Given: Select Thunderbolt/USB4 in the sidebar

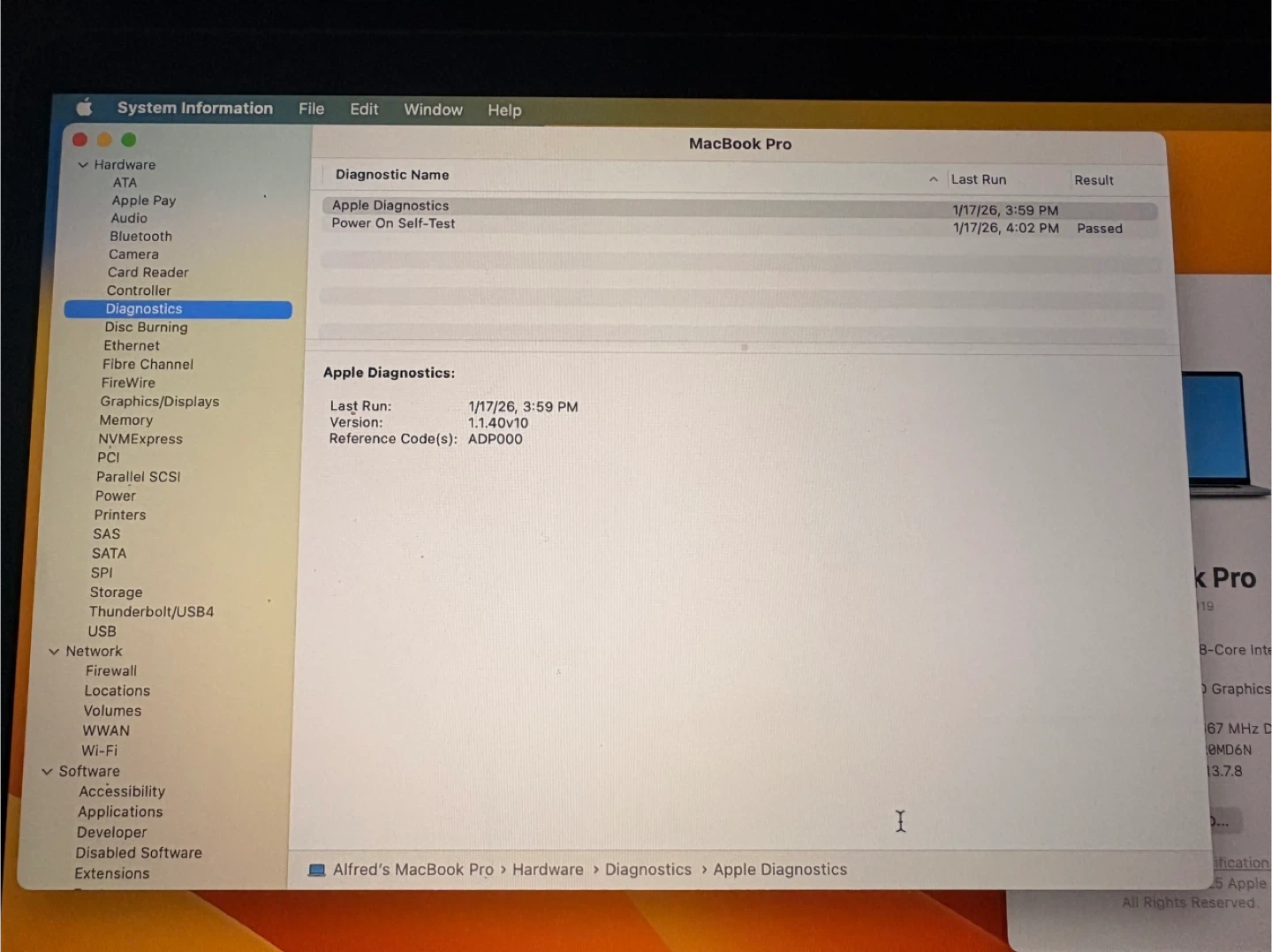Looking at the screenshot, I should [x=151, y=612].
